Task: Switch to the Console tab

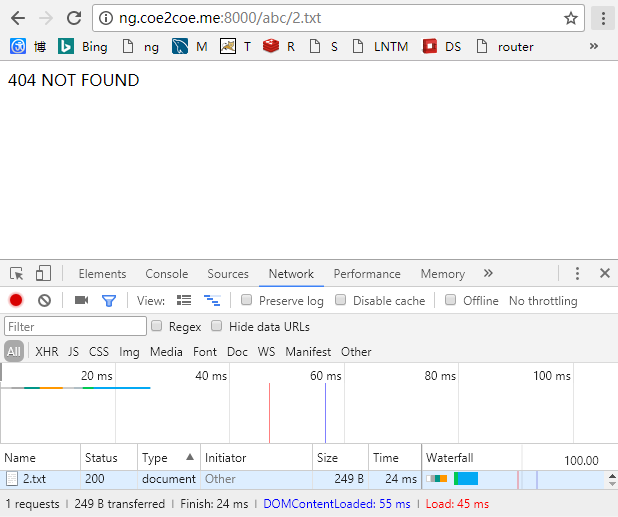Action: [167, 273]
